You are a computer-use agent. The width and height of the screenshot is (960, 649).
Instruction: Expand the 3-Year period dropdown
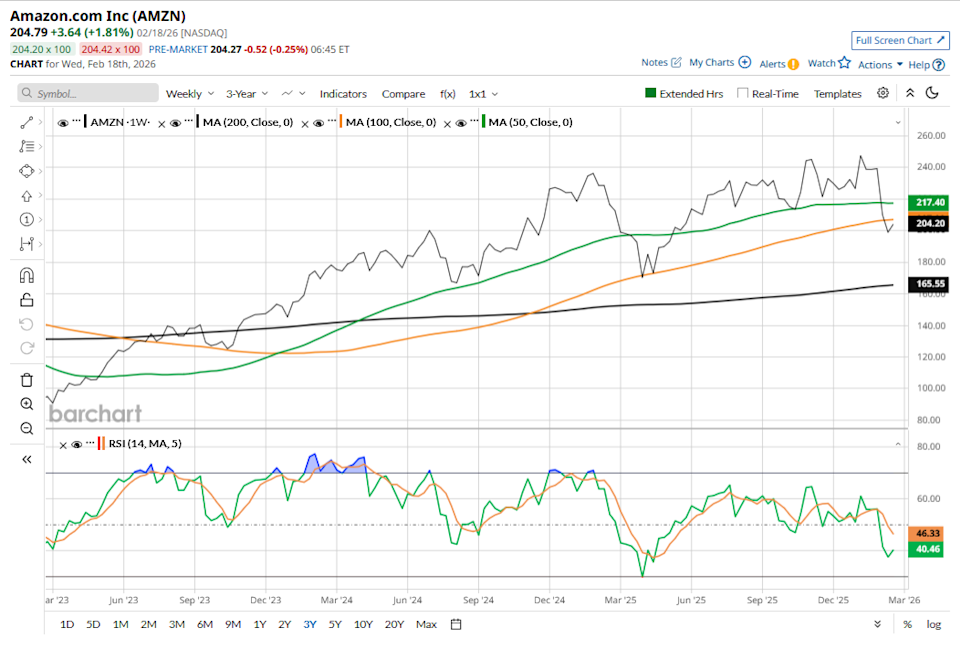(247, 93)
